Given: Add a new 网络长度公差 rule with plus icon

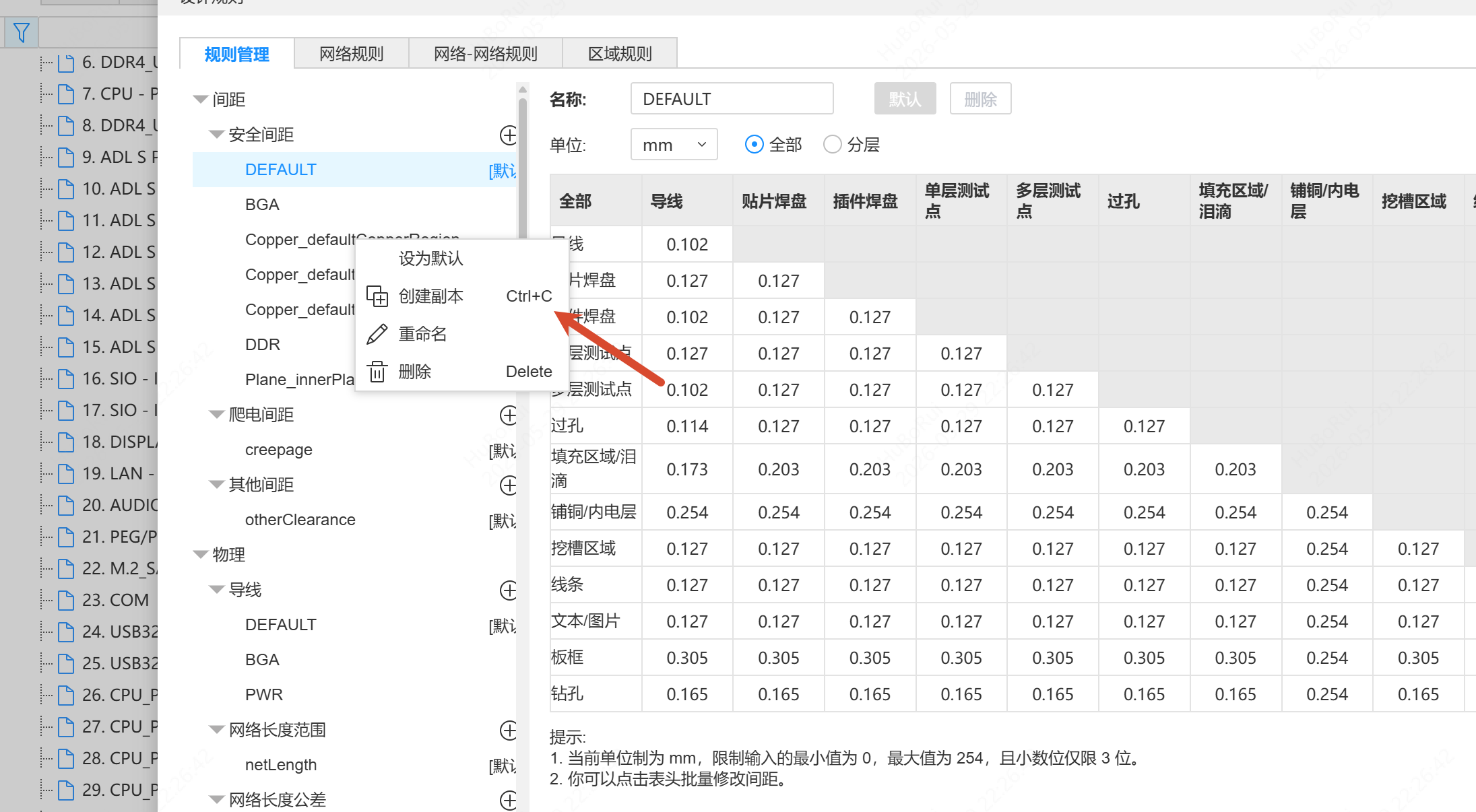Looking at the screenshot, I should (509, 800).
